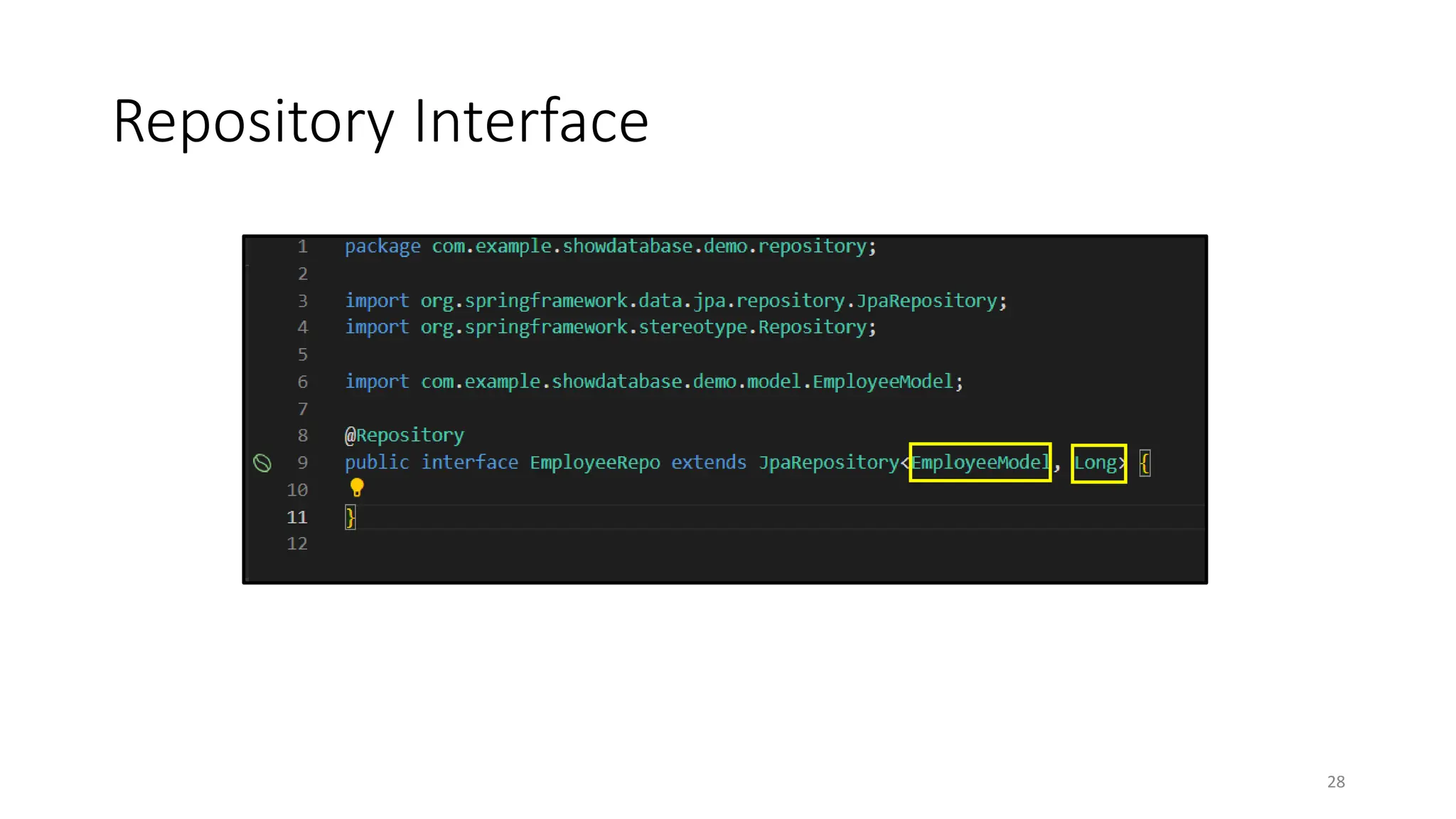This screenshot has height=819, width=1456.
Task: Click the @Repository annotation on line 8
Action: [405, 435]
